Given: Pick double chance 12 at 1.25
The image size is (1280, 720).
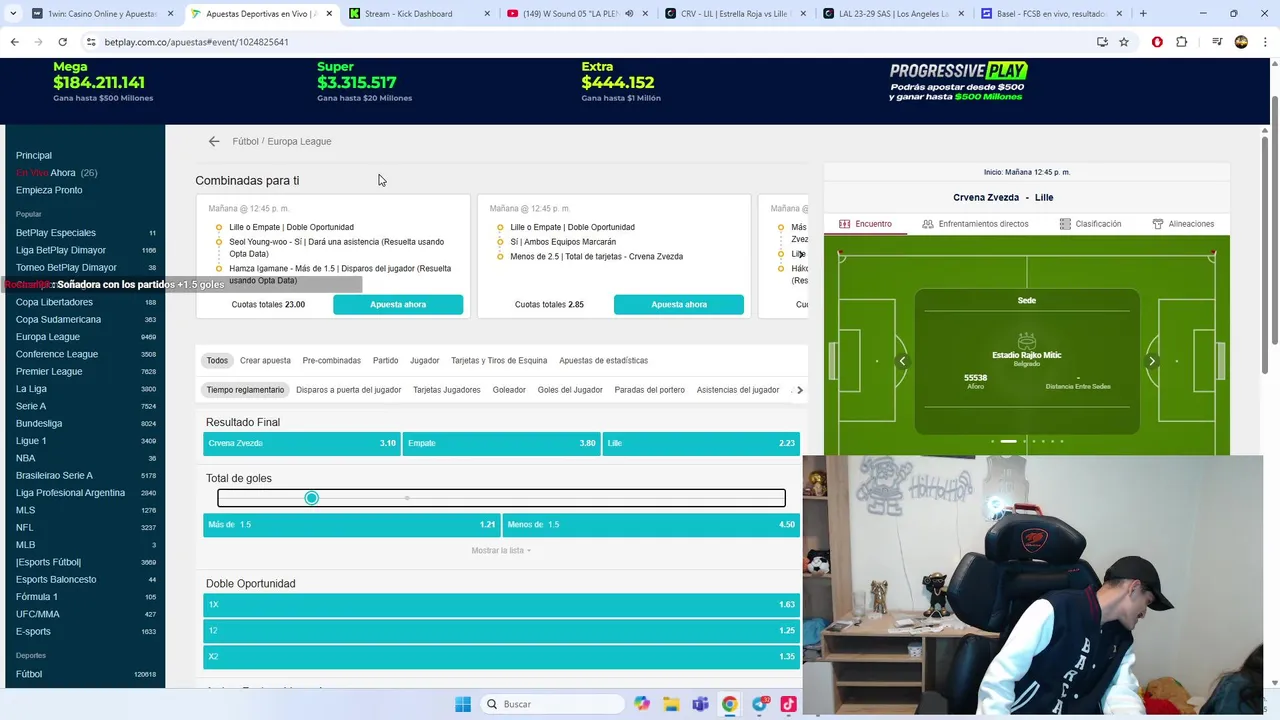Looking at the screenshot, I should coord(501,631).
